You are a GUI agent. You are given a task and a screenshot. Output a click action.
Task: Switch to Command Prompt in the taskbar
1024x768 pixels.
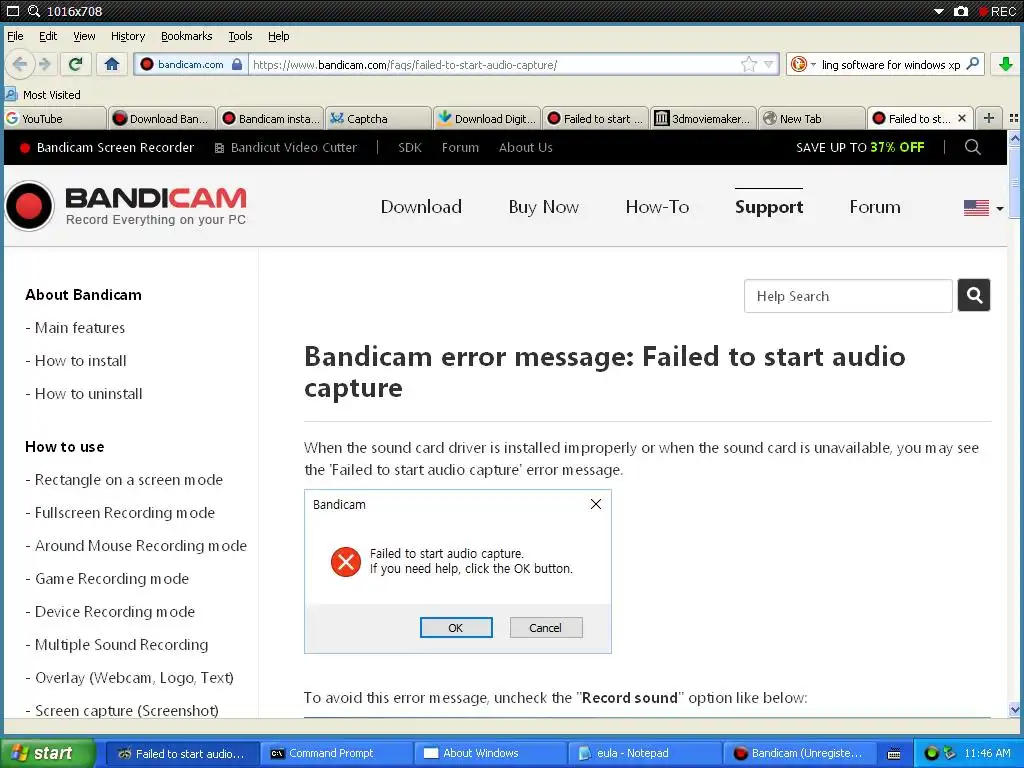(x=335, y=753)
